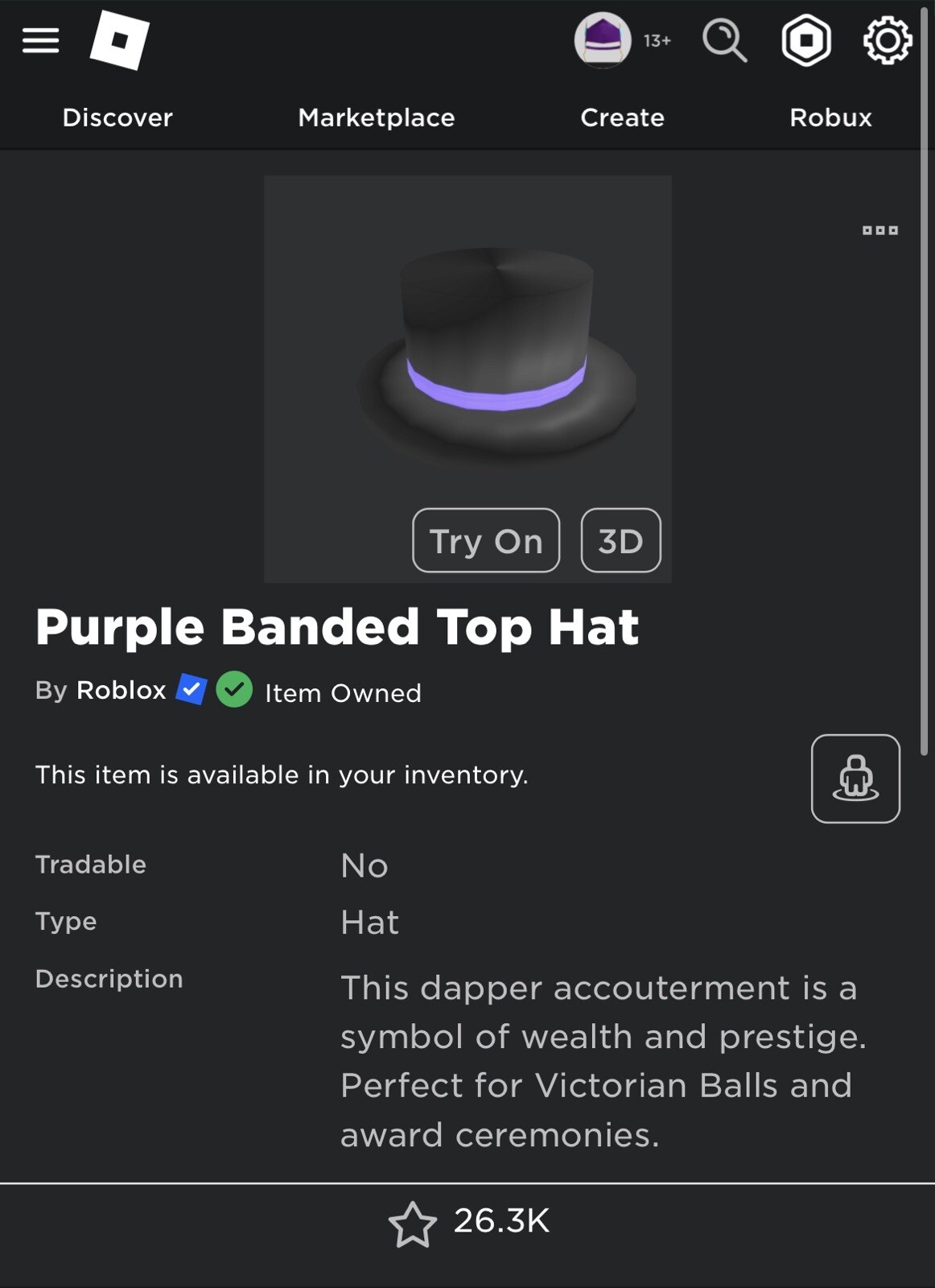Open the Roblox creator link
The width and height of the screenshot is (935, 1288).
121,691
